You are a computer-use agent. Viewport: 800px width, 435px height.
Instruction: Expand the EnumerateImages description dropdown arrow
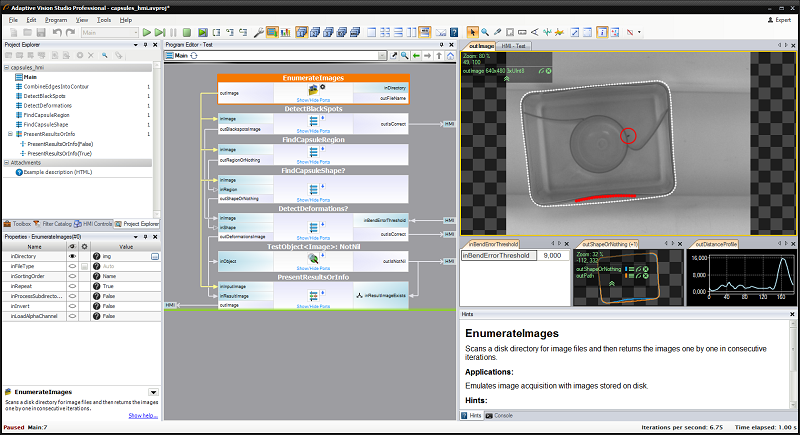click(x=153, y=392)
